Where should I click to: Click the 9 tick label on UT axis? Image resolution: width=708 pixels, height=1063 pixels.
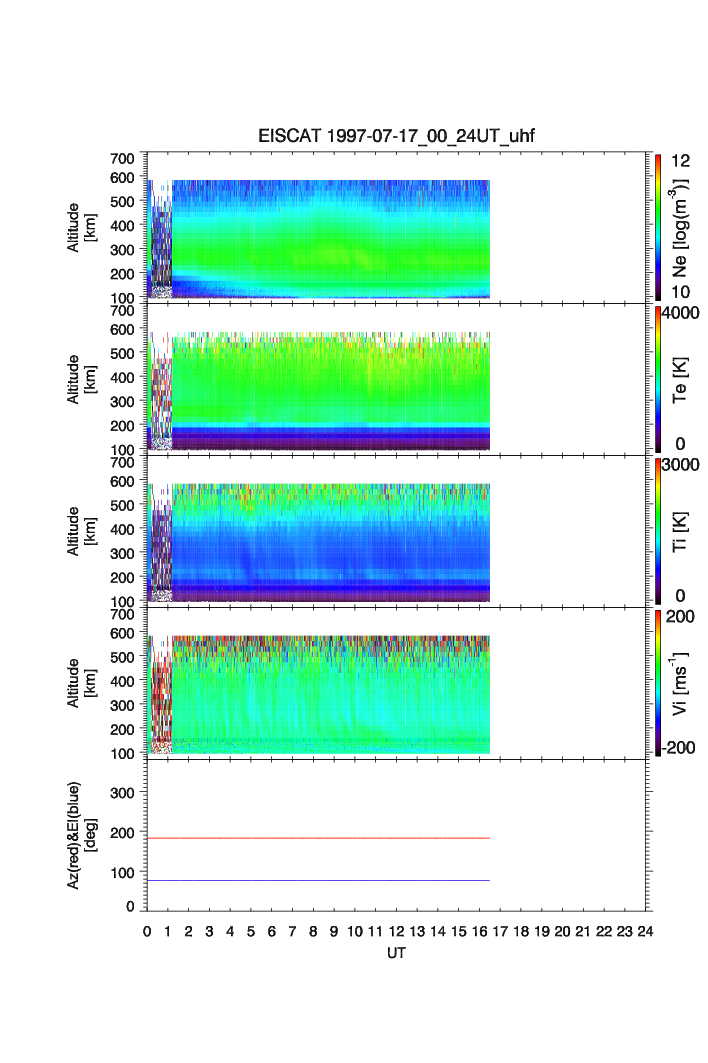pos(334,931)
